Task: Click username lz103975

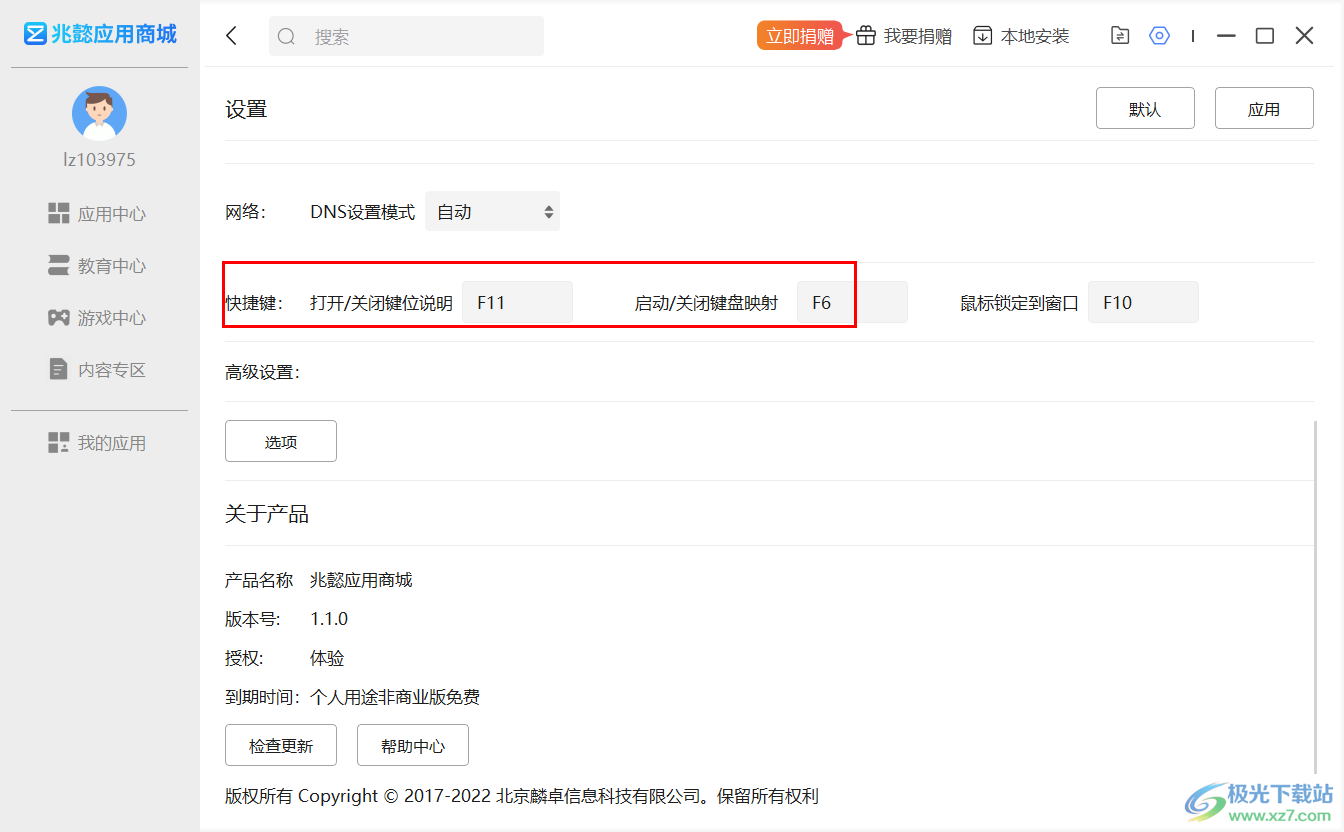Action: (x=99, y=160)
